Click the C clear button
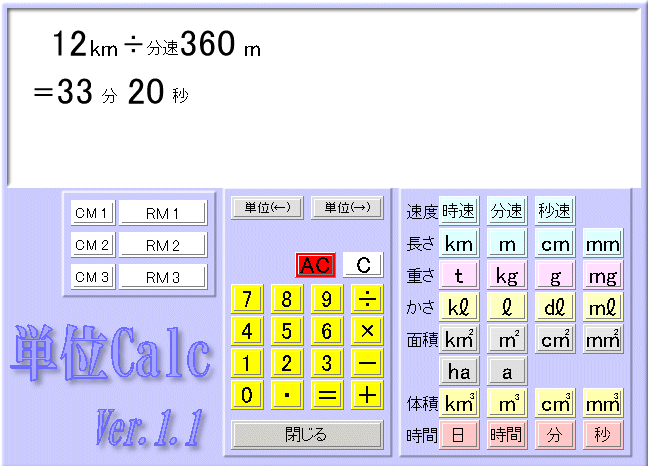 [x=363, y=265]
